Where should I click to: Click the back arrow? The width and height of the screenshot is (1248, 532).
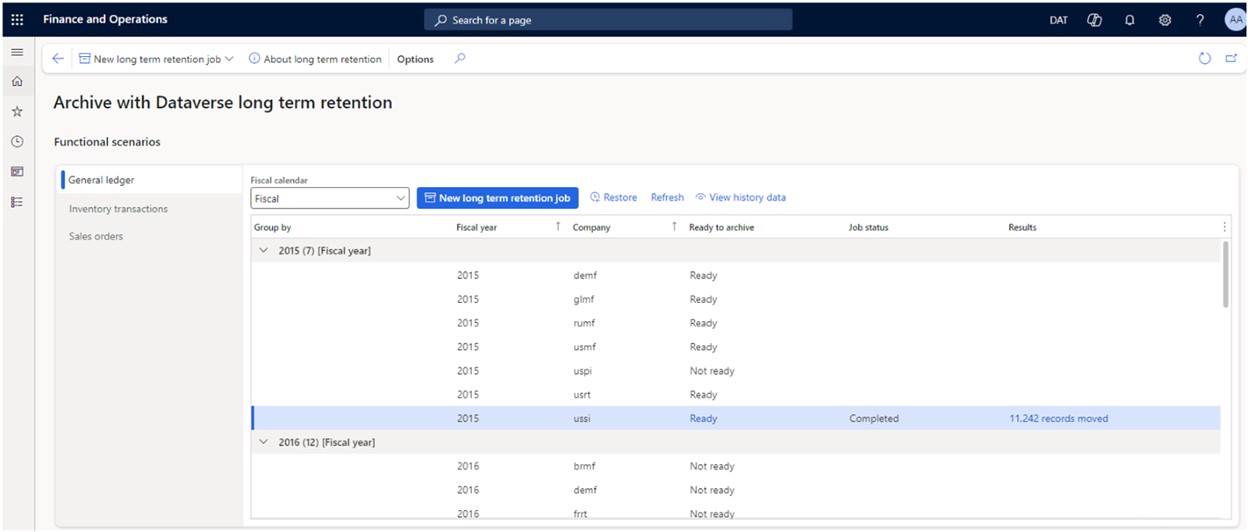(58, 59)
